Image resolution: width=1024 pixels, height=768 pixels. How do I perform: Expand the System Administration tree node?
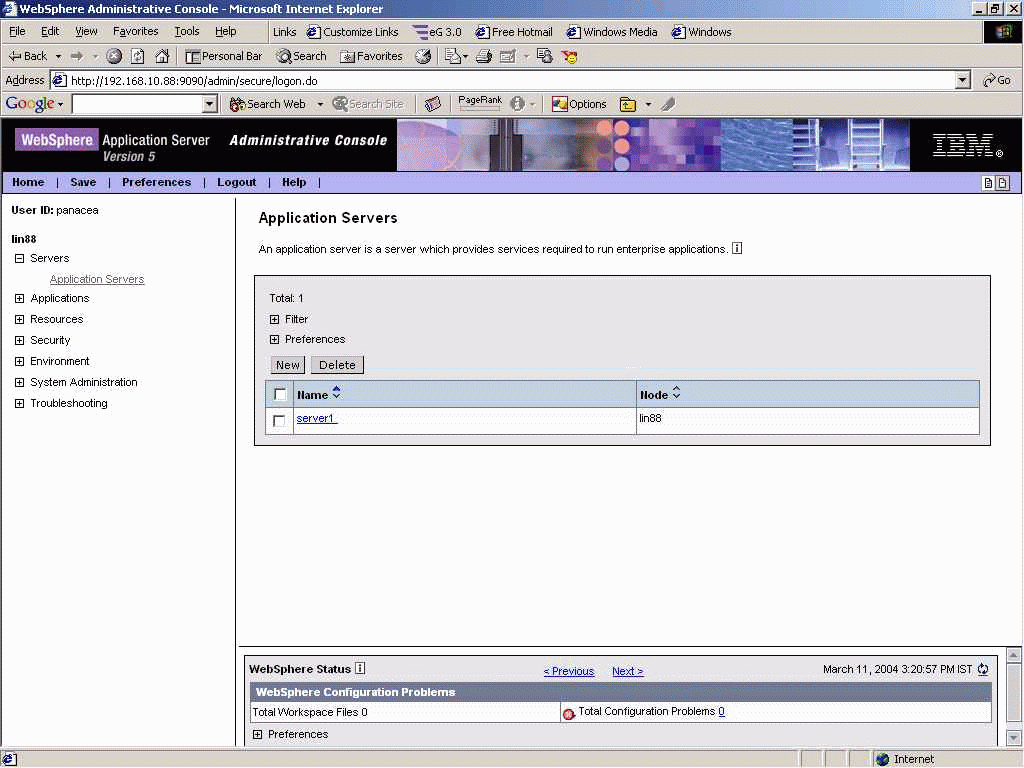pos(20,382)
